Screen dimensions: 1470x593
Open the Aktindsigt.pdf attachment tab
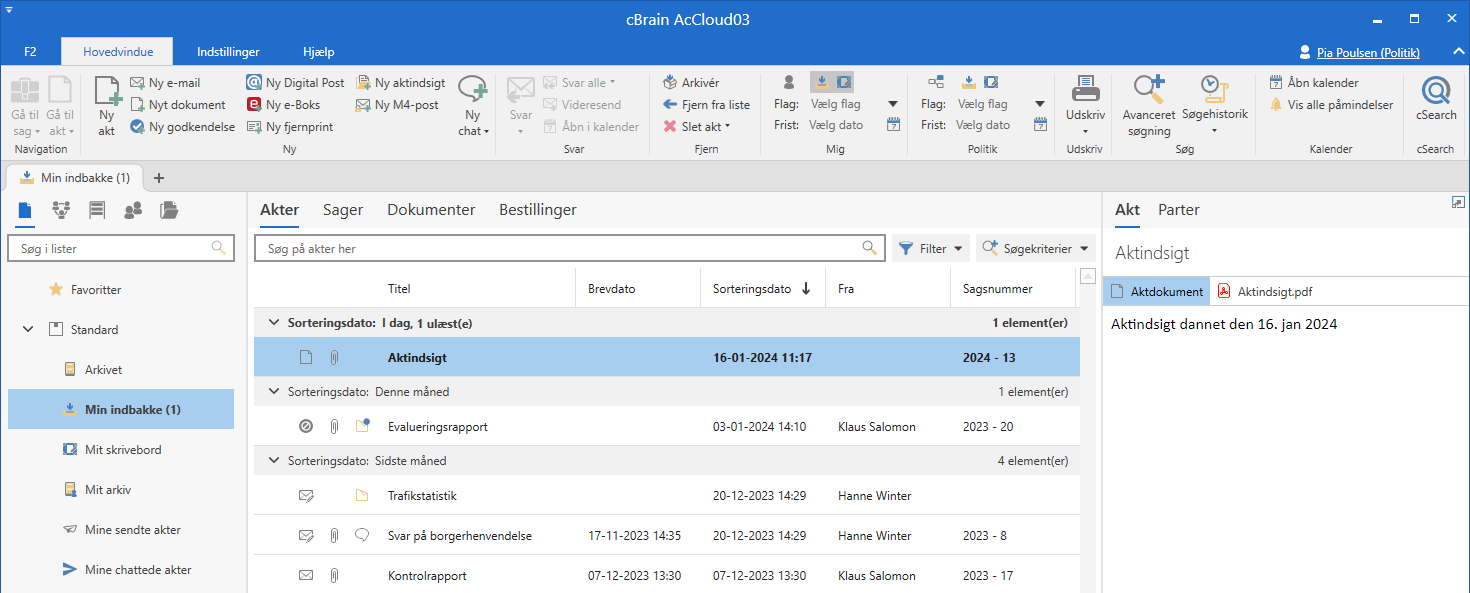[1265, 292]
